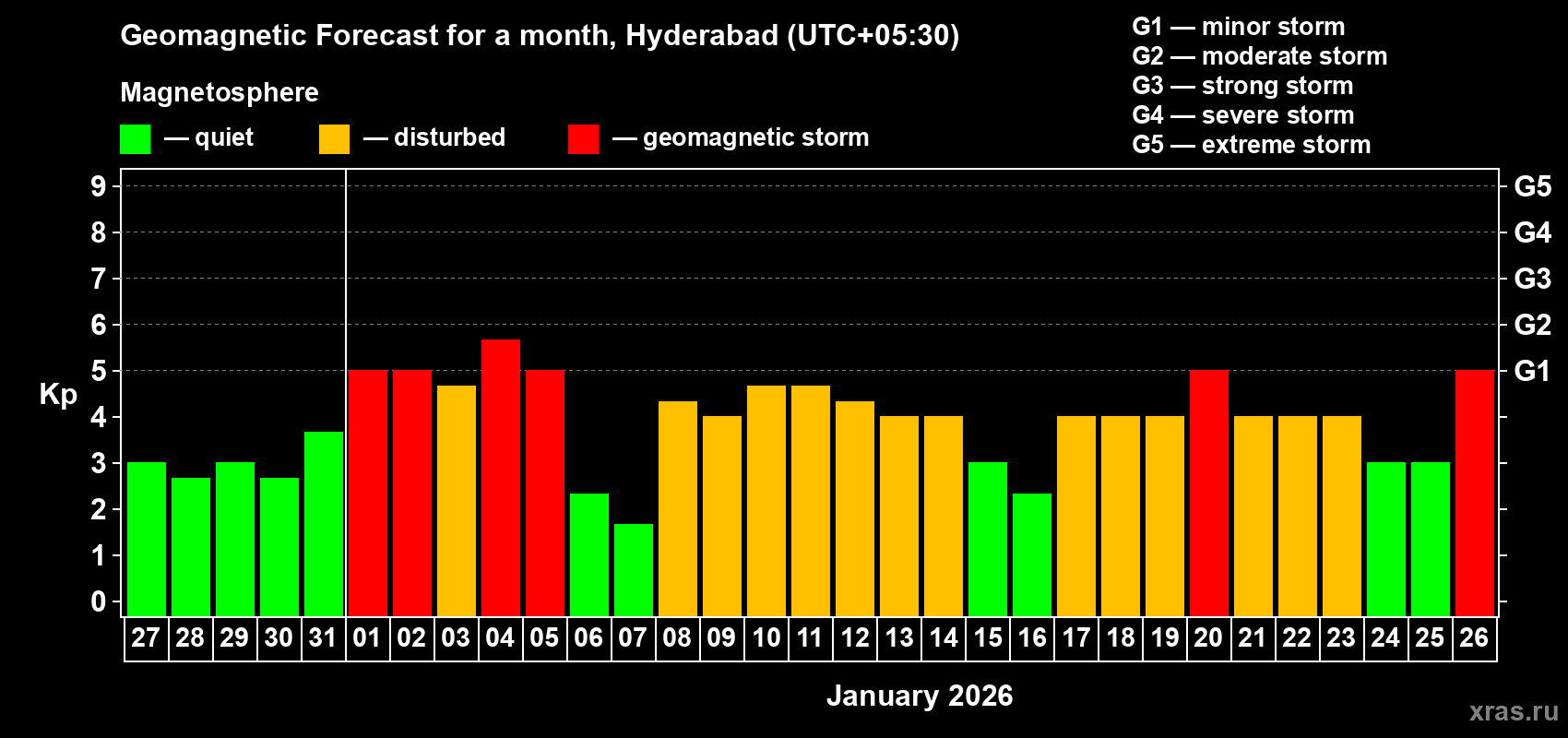Click the G2 right axis label

click(x=1532, y=325)
